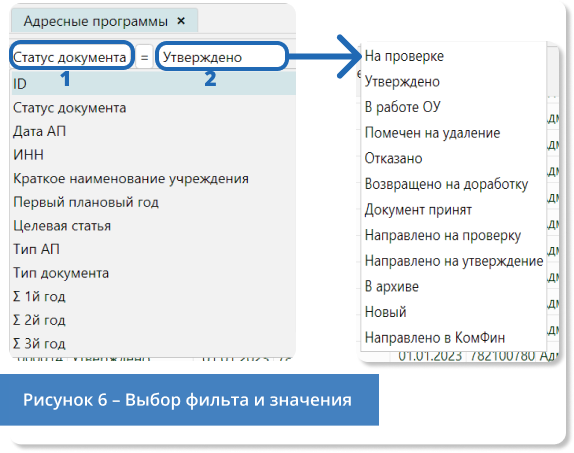Close the Адресные программы tab
Viewport: 574px width, 453px height.
tap(181, 21)
